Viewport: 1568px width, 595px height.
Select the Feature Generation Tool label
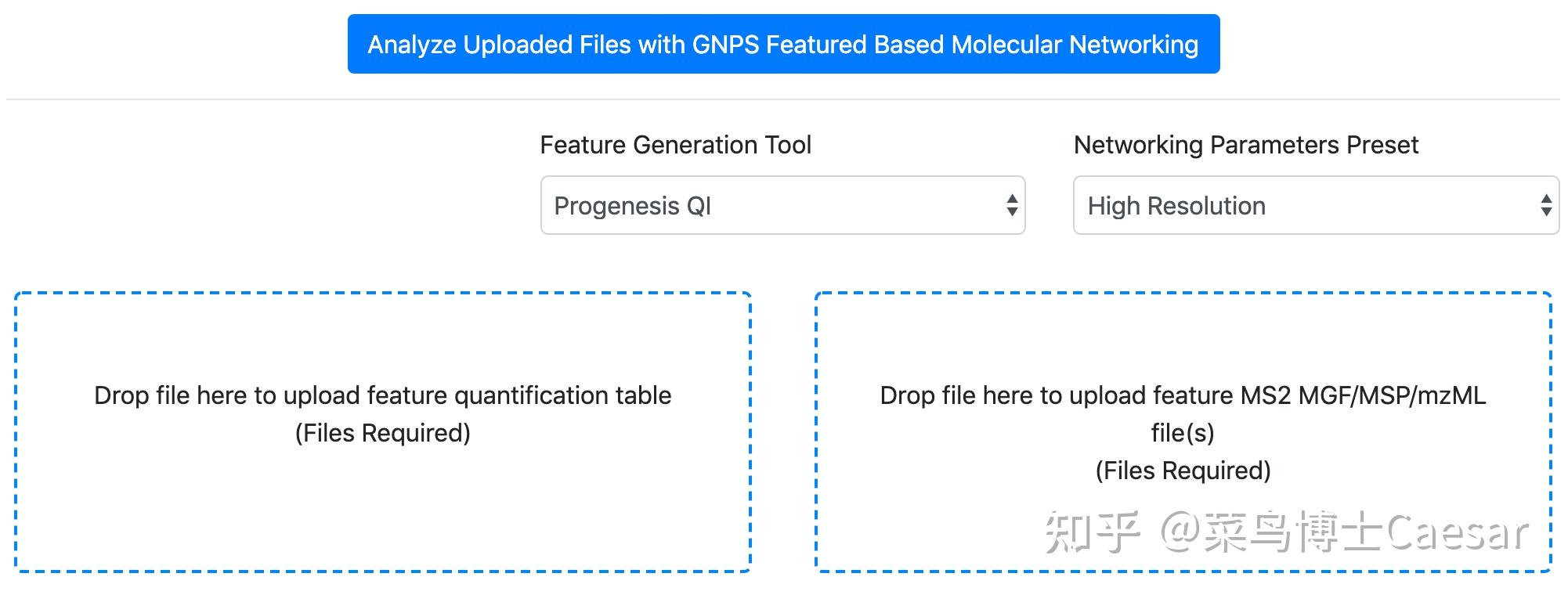[x=676, y=145]
